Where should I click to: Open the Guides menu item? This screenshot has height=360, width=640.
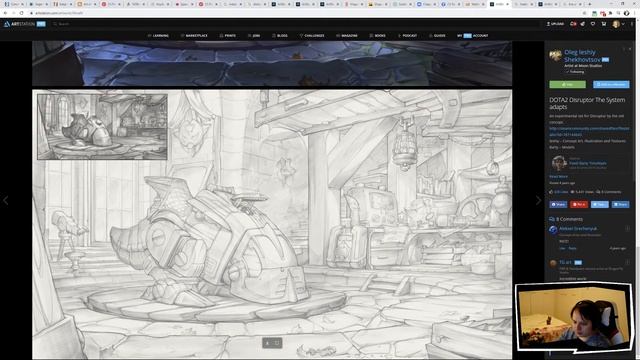click(x=437, y=36)
